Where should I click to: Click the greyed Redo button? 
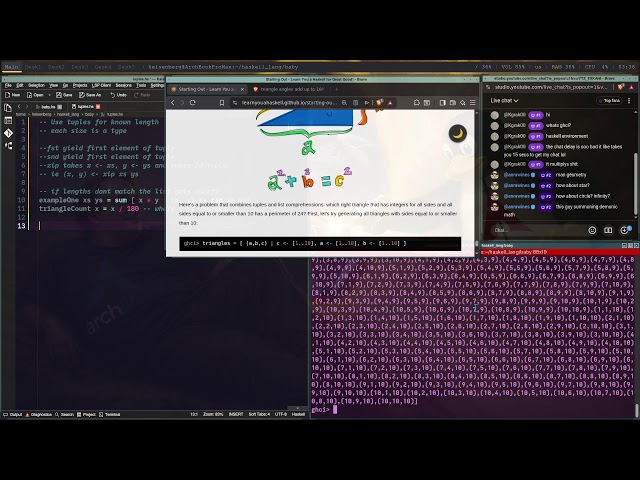pyautogui.click(x=142, y=95)
